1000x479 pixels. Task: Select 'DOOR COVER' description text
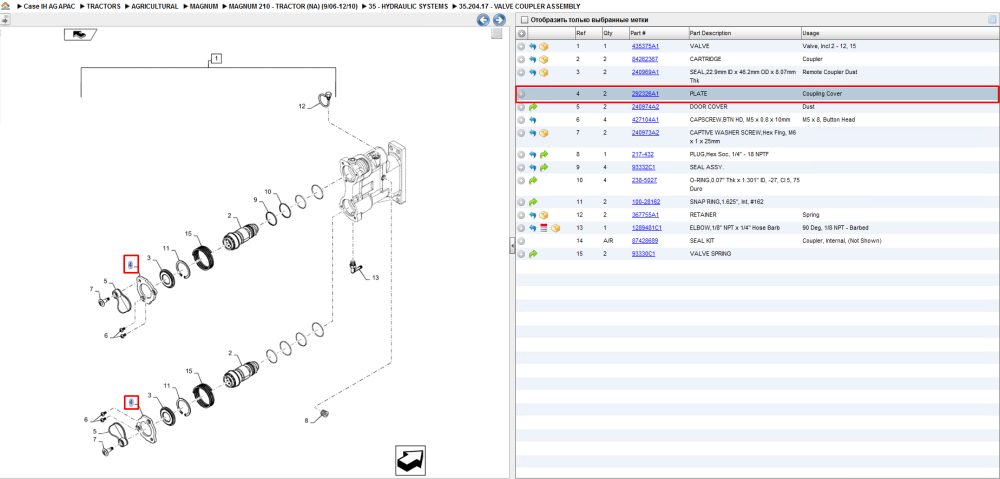click(x=708, y=107)
